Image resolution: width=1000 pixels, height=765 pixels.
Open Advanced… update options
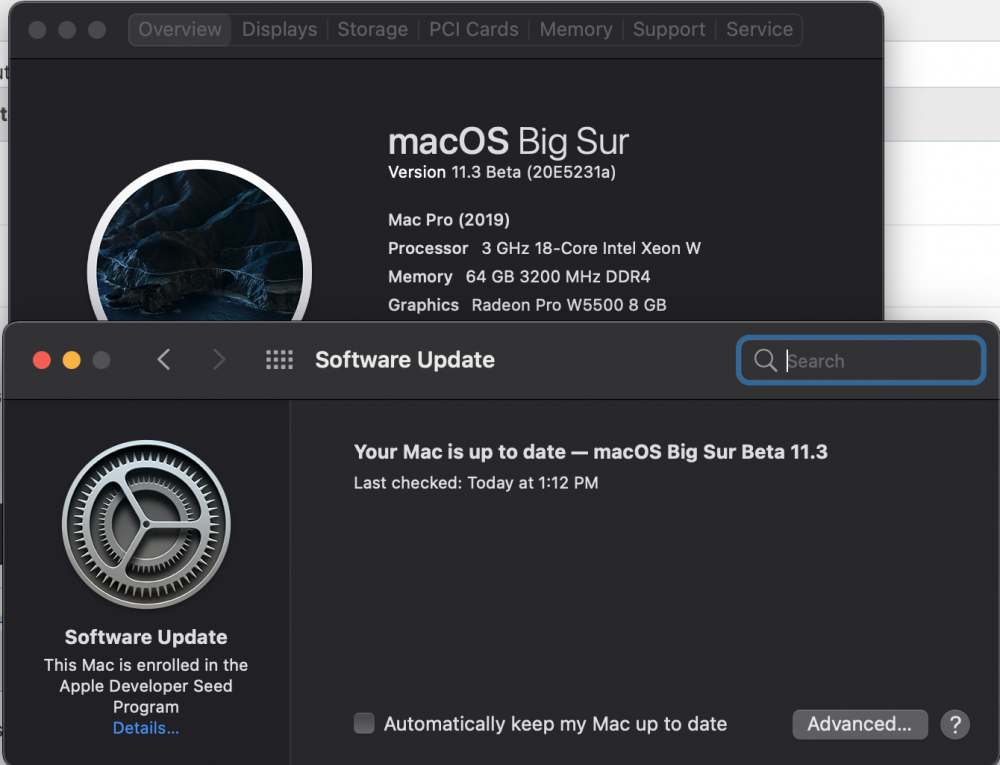(860, 724)
